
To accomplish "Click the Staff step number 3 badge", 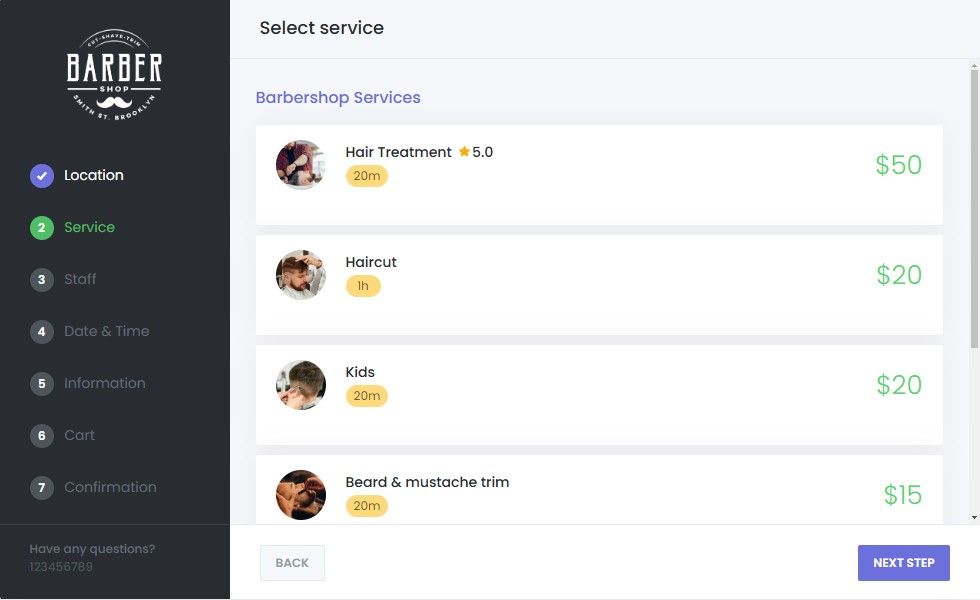I will [x=42, y=280].
